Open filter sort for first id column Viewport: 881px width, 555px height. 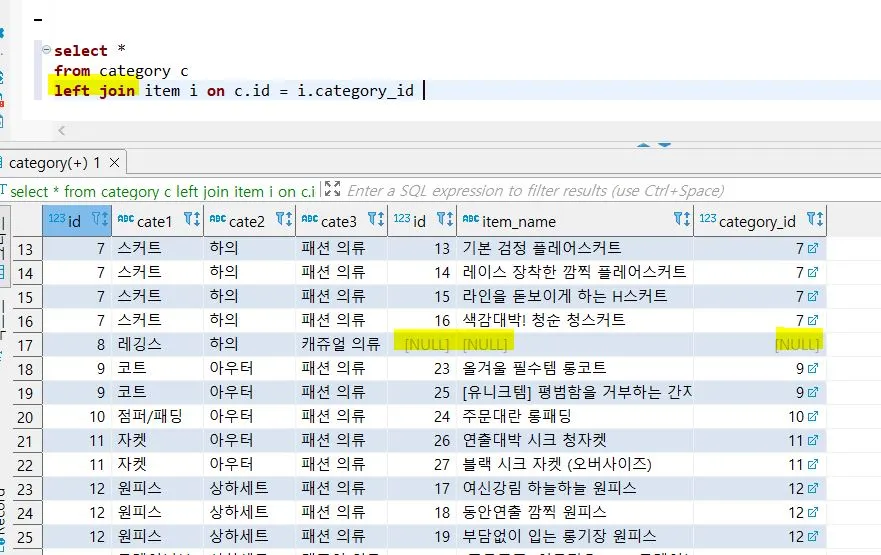coord(99,219)
